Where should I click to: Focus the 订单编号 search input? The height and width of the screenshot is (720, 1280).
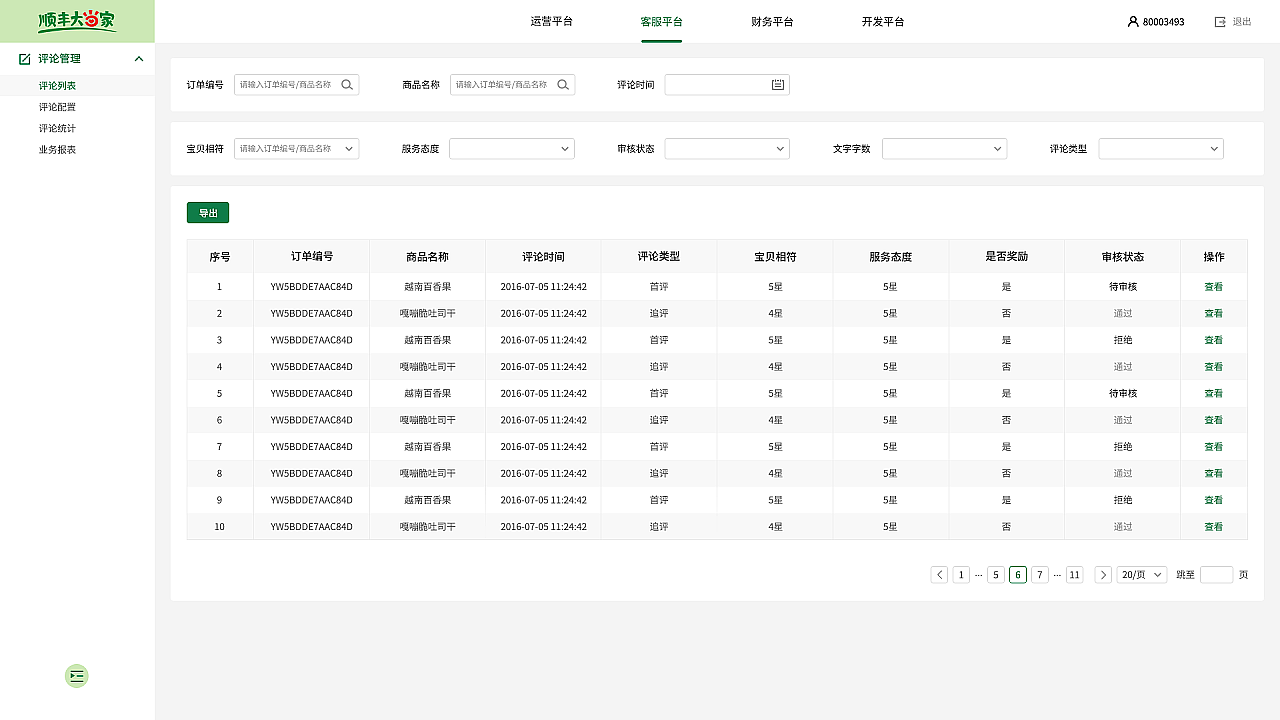point(296,85)
